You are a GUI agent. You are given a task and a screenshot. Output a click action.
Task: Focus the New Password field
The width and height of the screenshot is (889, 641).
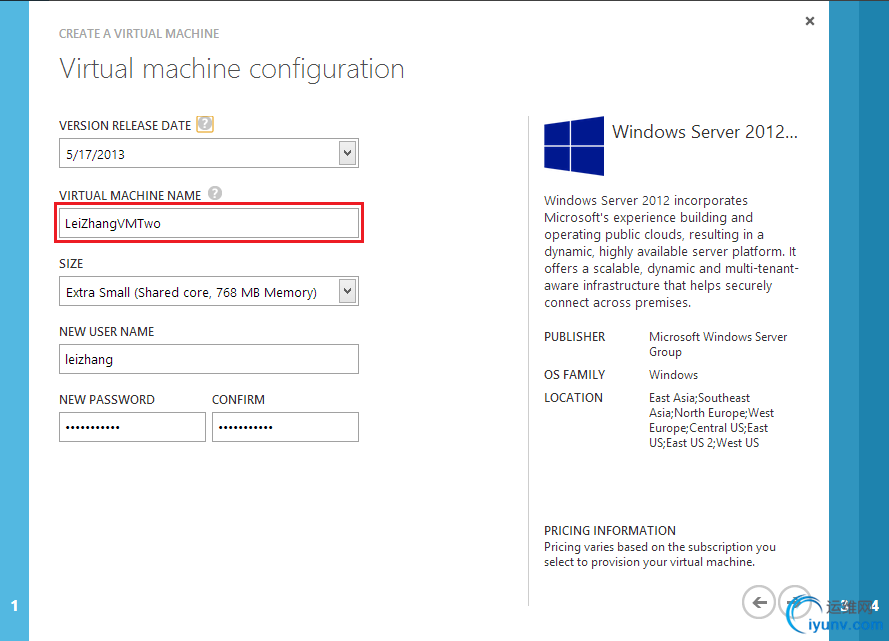pyautogui.click(x=132, y=427)
